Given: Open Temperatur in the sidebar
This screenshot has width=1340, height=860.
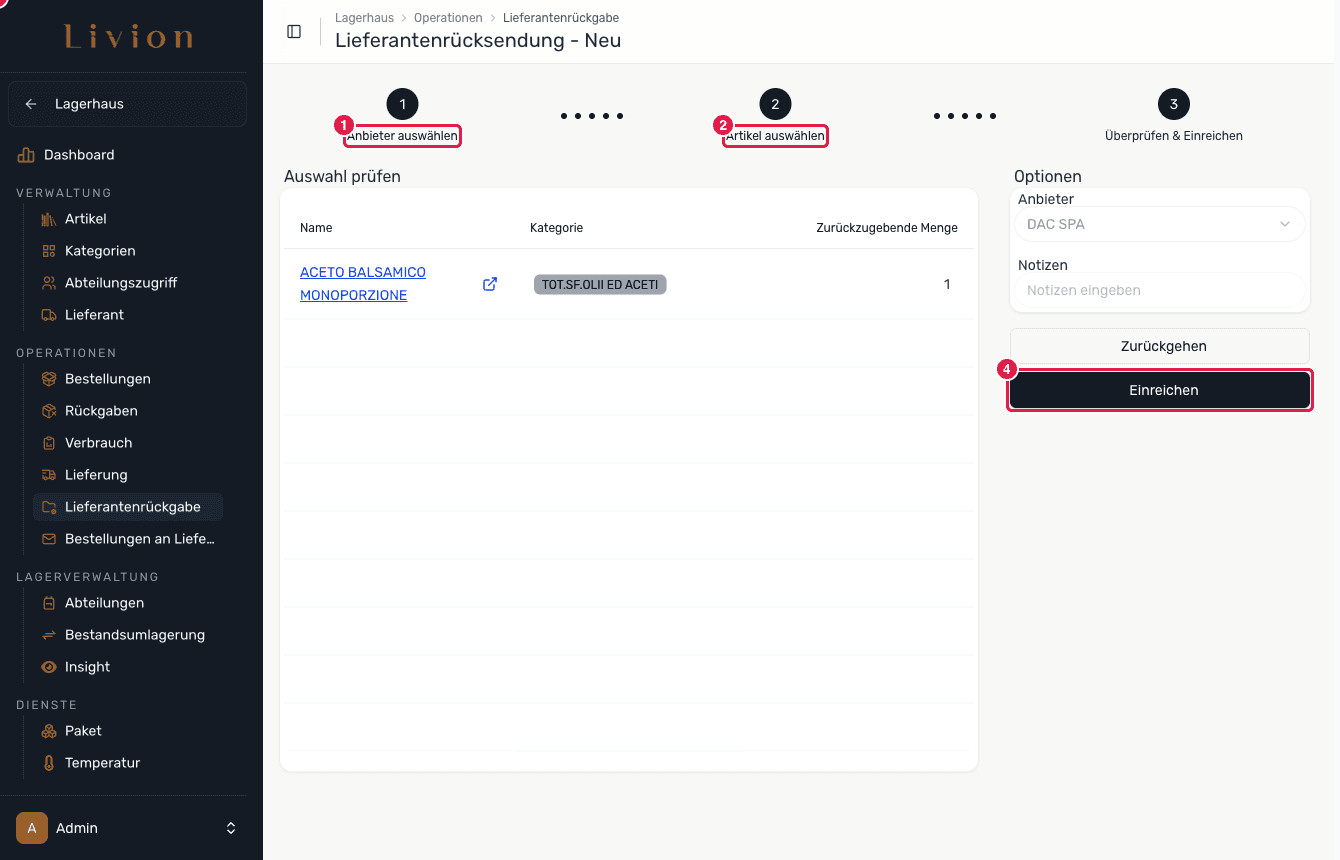Looking at the screenshot, I should click(x=103, y=763).
